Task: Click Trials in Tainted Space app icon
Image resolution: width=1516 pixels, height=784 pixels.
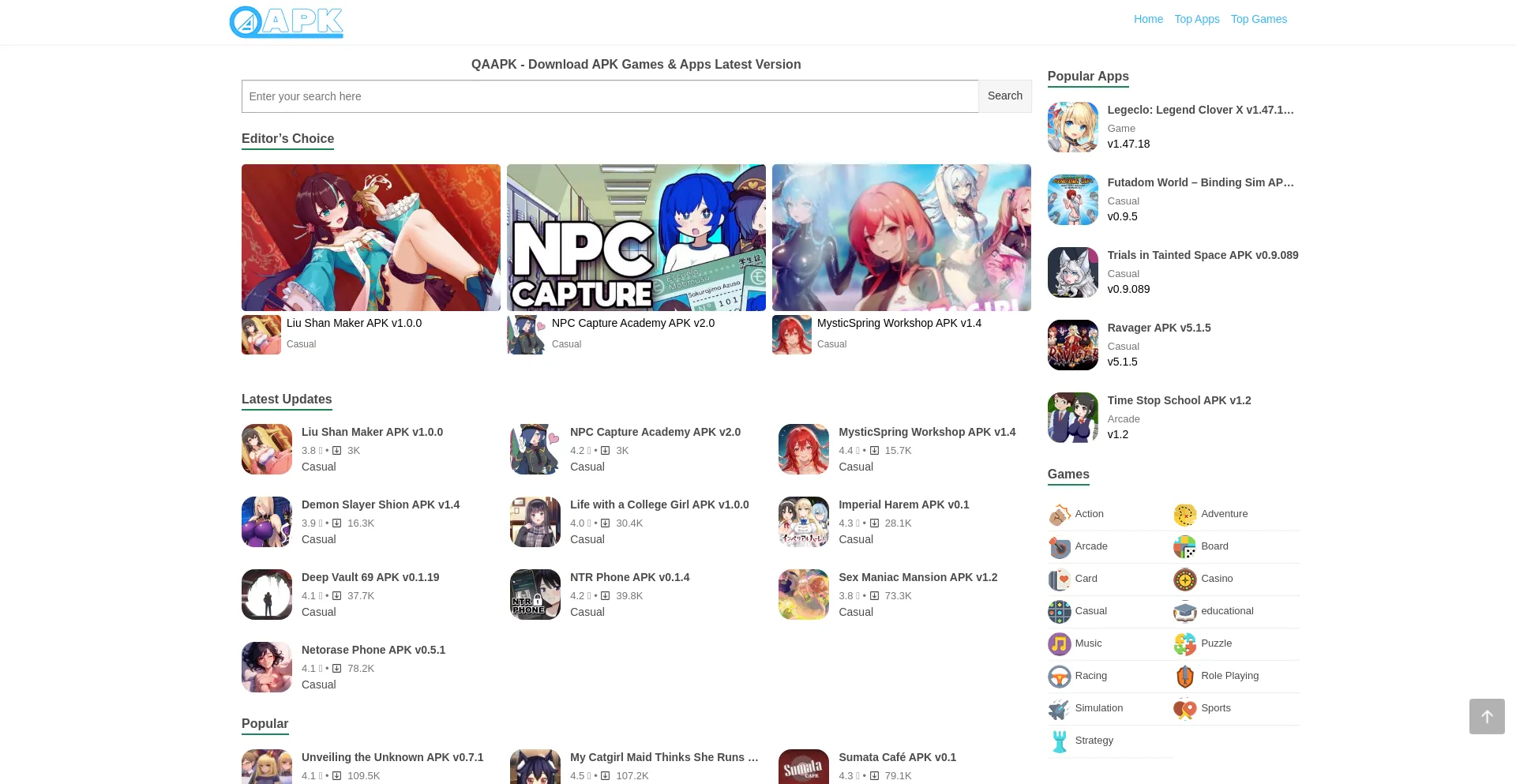Action: 1072,272
